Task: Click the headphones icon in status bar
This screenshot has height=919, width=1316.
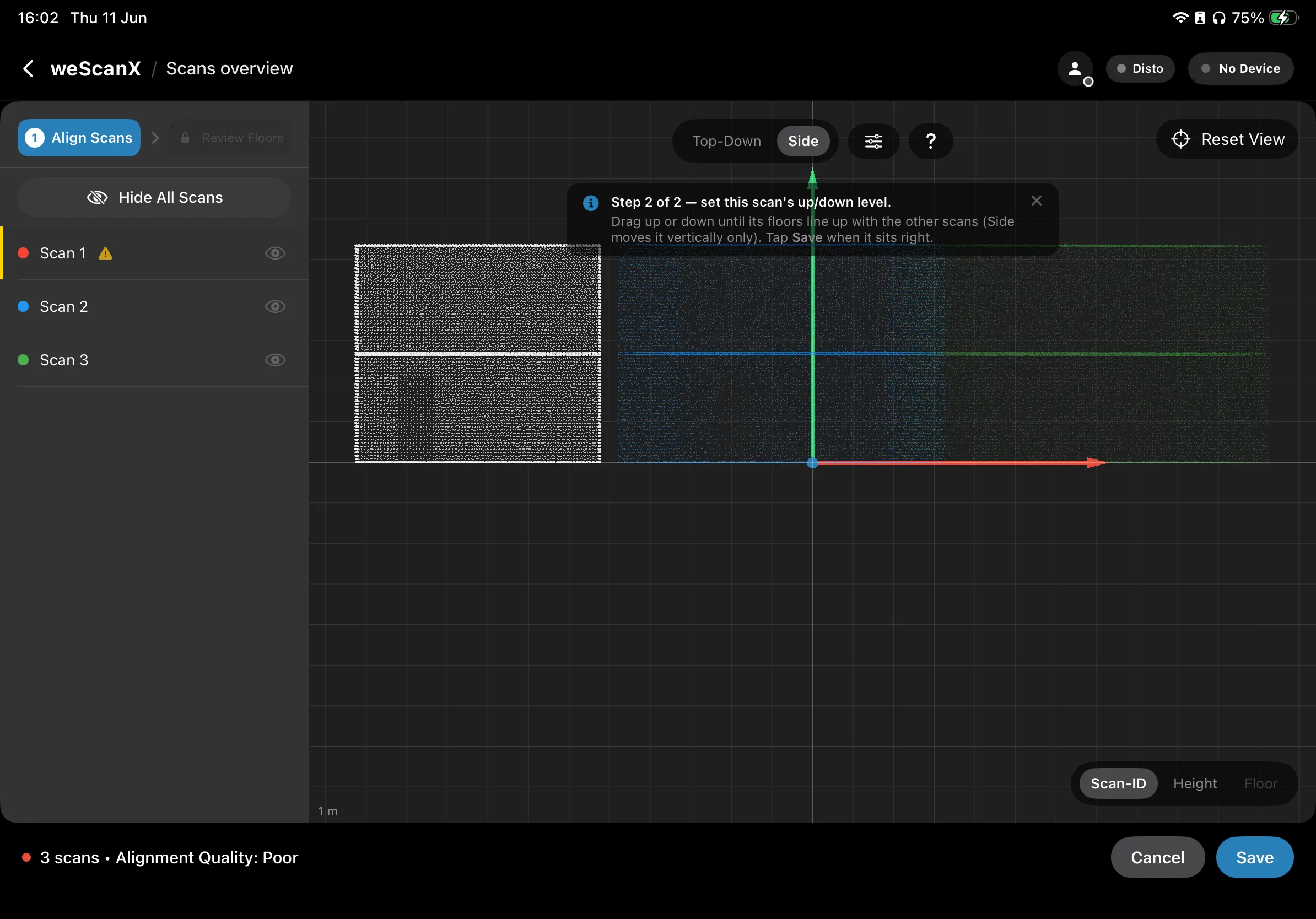Action: click(x=1218, y=18)
